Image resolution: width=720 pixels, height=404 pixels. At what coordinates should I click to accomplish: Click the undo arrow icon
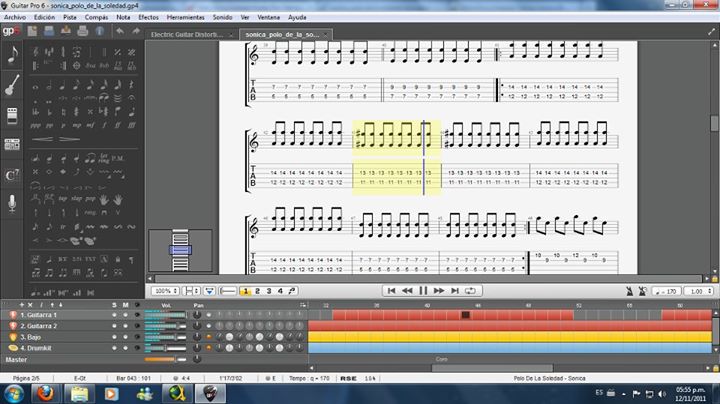click(119, 32)
